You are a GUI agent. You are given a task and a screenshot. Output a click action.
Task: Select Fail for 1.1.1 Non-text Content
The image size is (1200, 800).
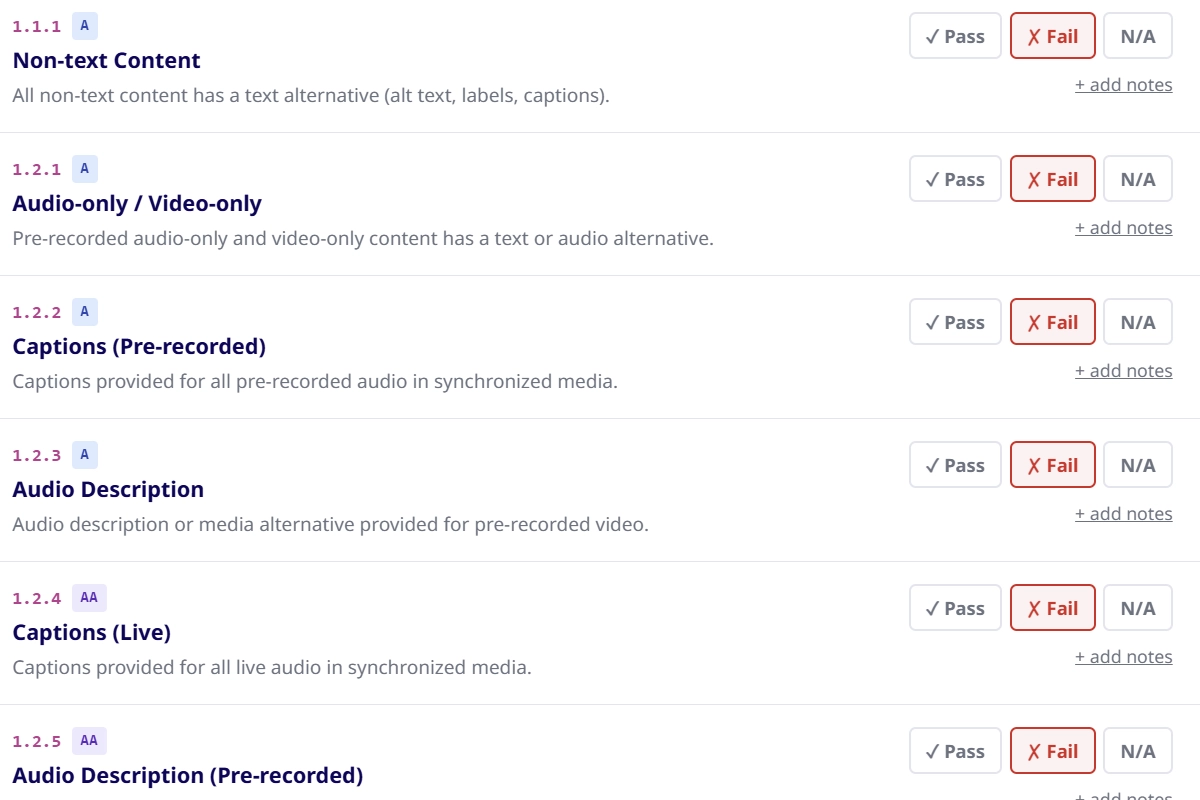click(x=1052, y=36)
